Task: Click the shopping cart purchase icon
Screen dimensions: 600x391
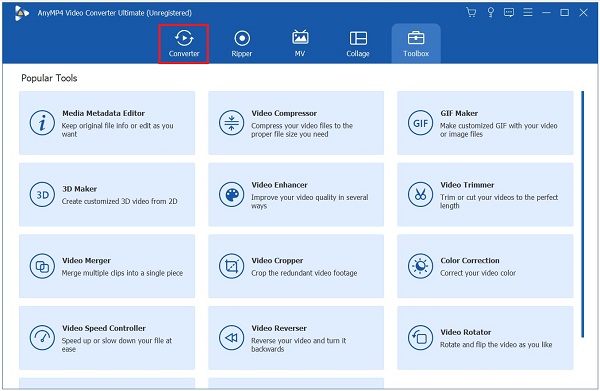Action: click(x=471, y=13)
